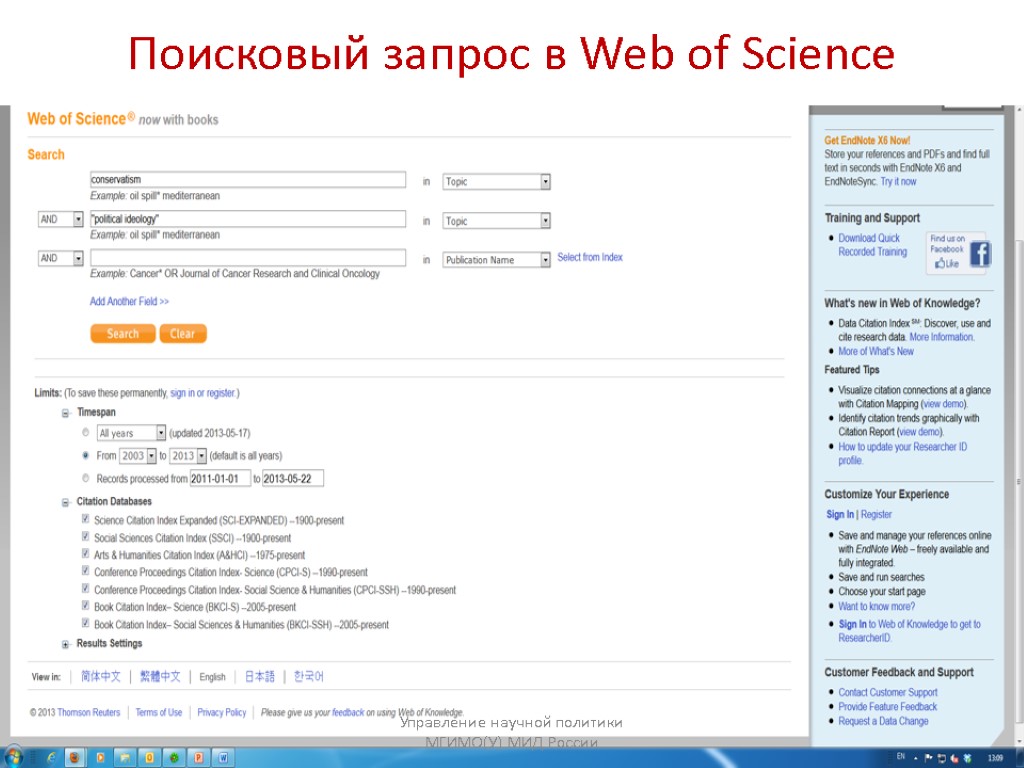Viewport: 1024px width, 768px height.
Task: Open the Windows Start menu orb
Action: pos(13,758)
